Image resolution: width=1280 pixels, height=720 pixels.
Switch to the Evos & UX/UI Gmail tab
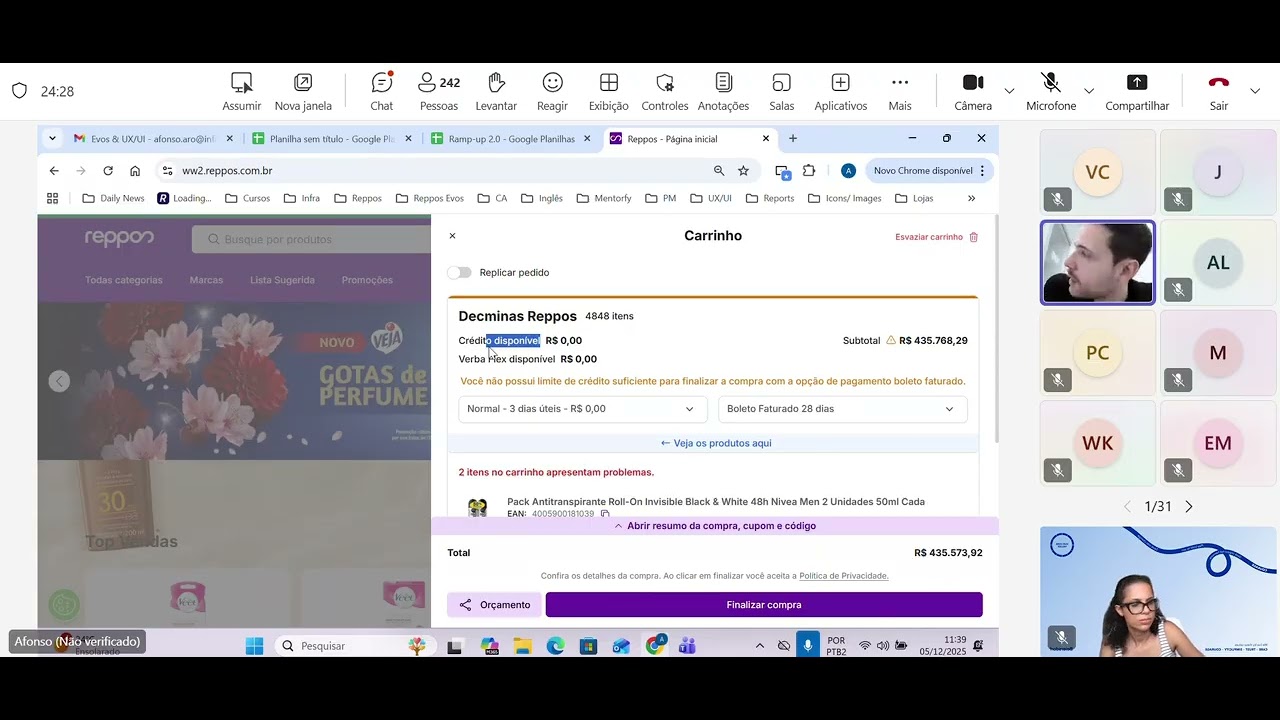153,139
